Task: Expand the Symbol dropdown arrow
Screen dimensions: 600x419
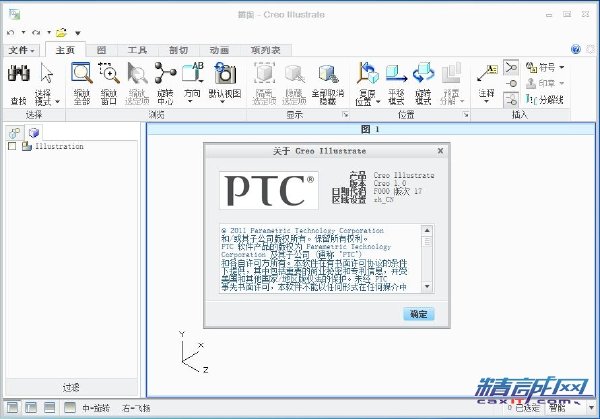Action: pos(561,67)
